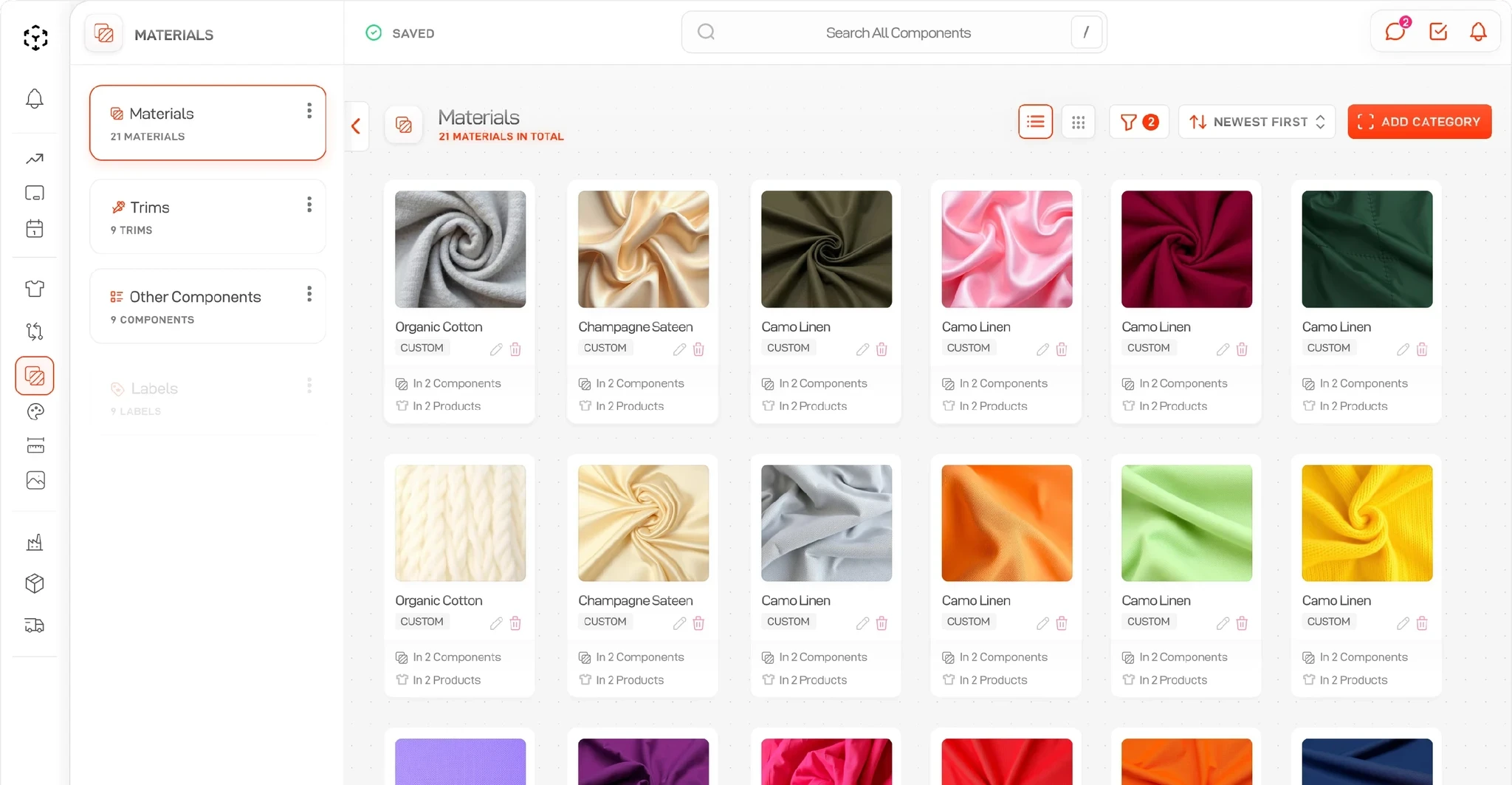Open the ruler measurements icon in sidebar
Screen dimensions: 1512x785
(x=35, y=445)
